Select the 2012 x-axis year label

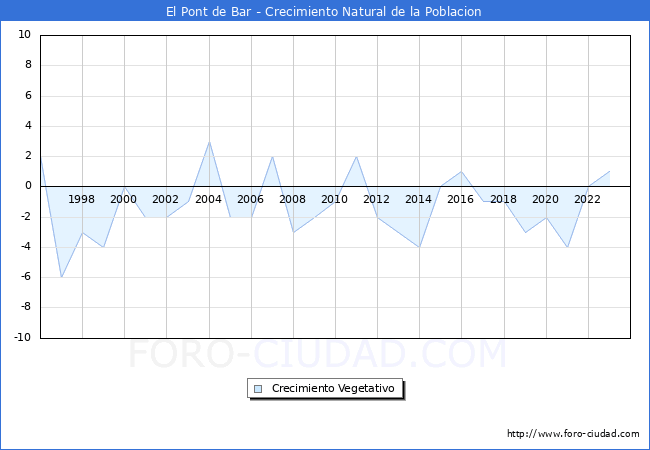coord(376,199)
